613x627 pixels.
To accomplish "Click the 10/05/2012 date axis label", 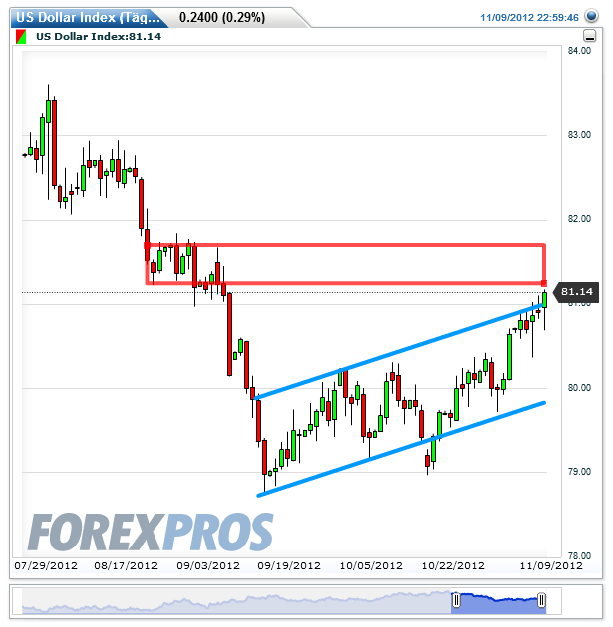I will tap(371, 565).
